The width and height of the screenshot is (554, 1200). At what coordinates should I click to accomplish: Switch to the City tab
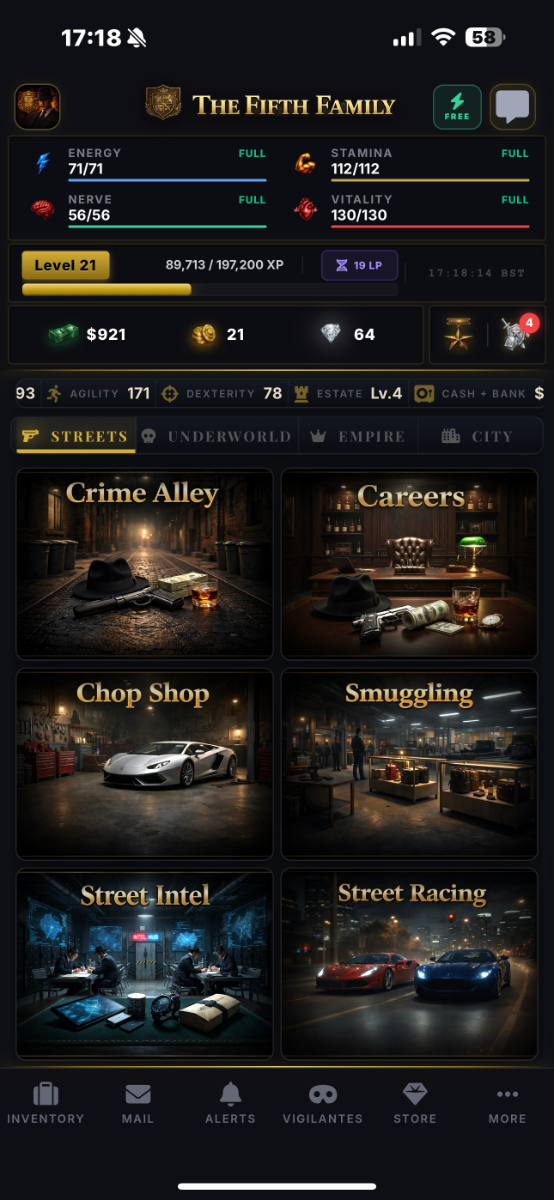(478, 436)
